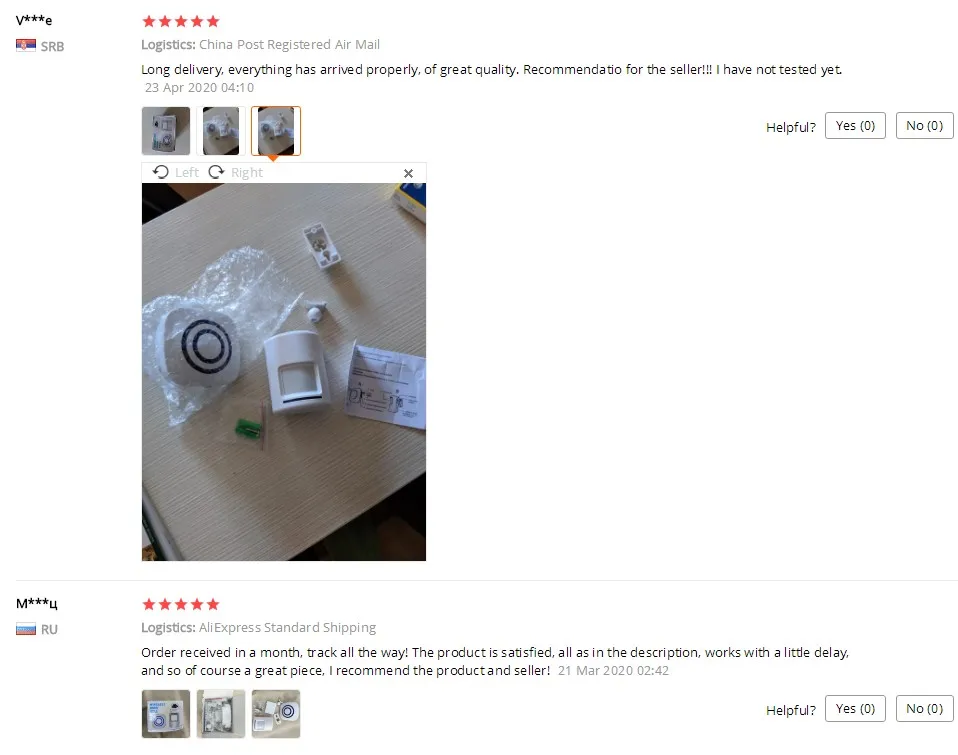
Task: Click the Serbian flag icon beside SRB
Action: click(26, 46)
